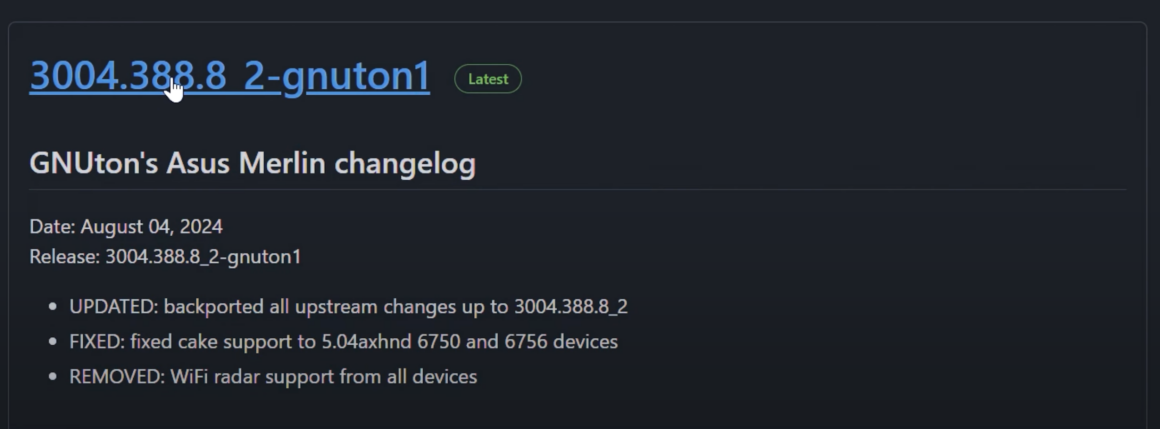Click the bullet dot before REMOVED

(53, 376)
